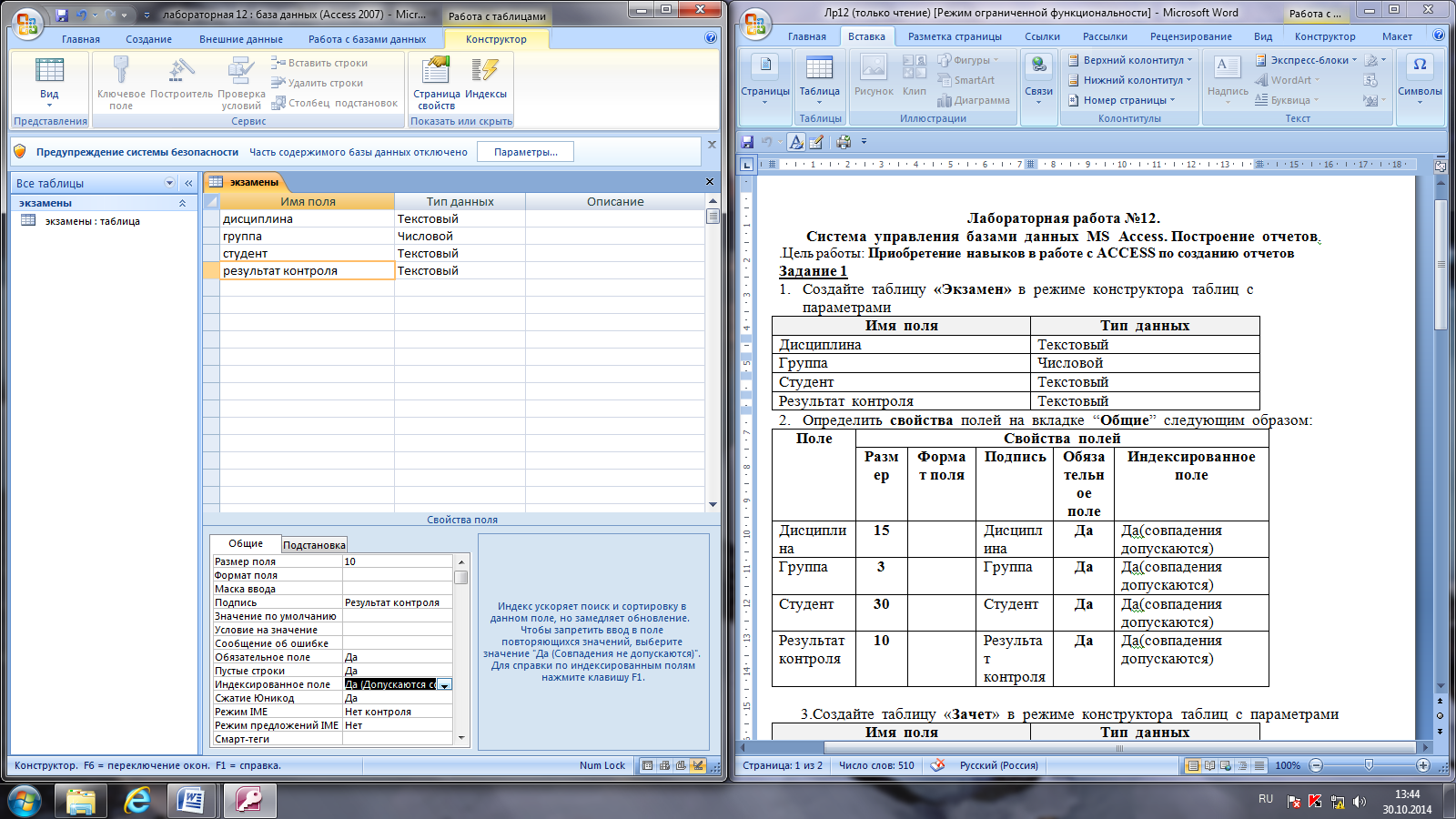Click Вставить строки in Access ribbon
1456x819 pixels.
(319, 63)
